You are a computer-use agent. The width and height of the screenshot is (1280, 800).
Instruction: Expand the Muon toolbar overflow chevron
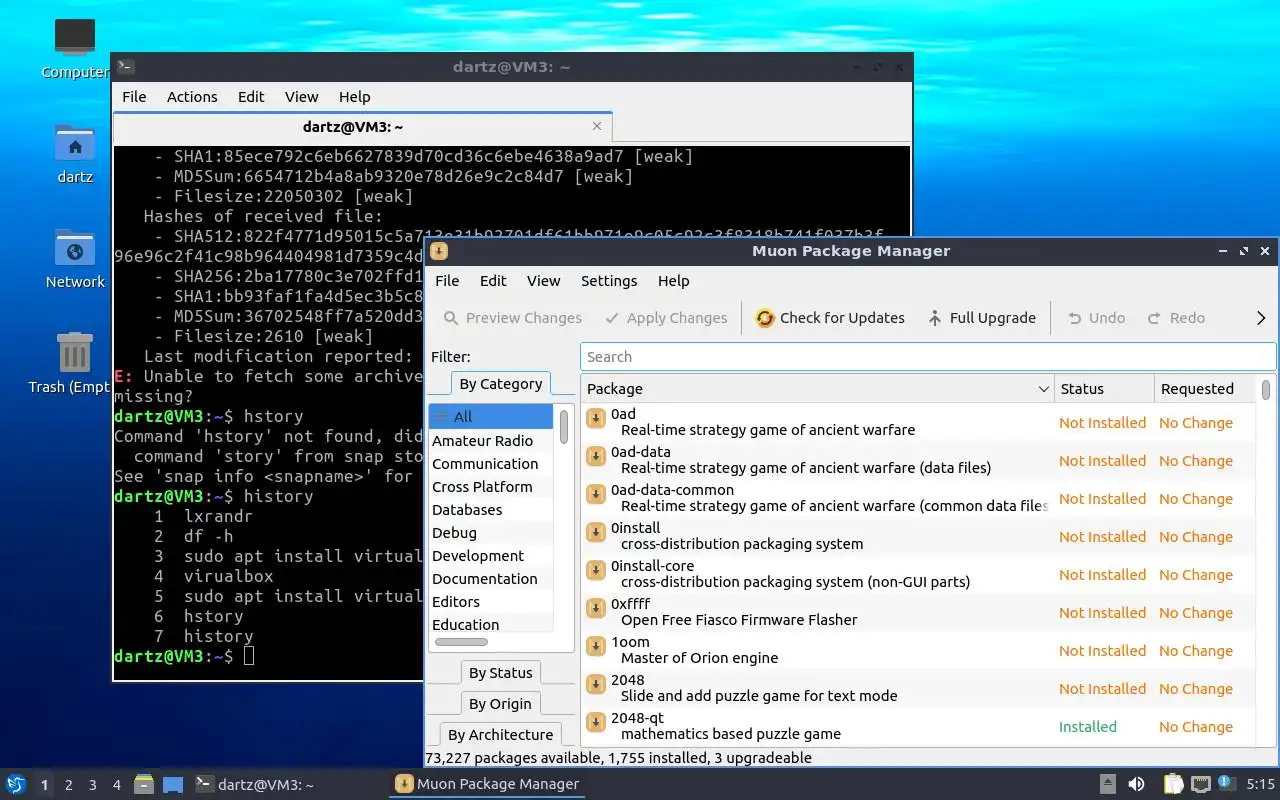[x=1260, y=318]
